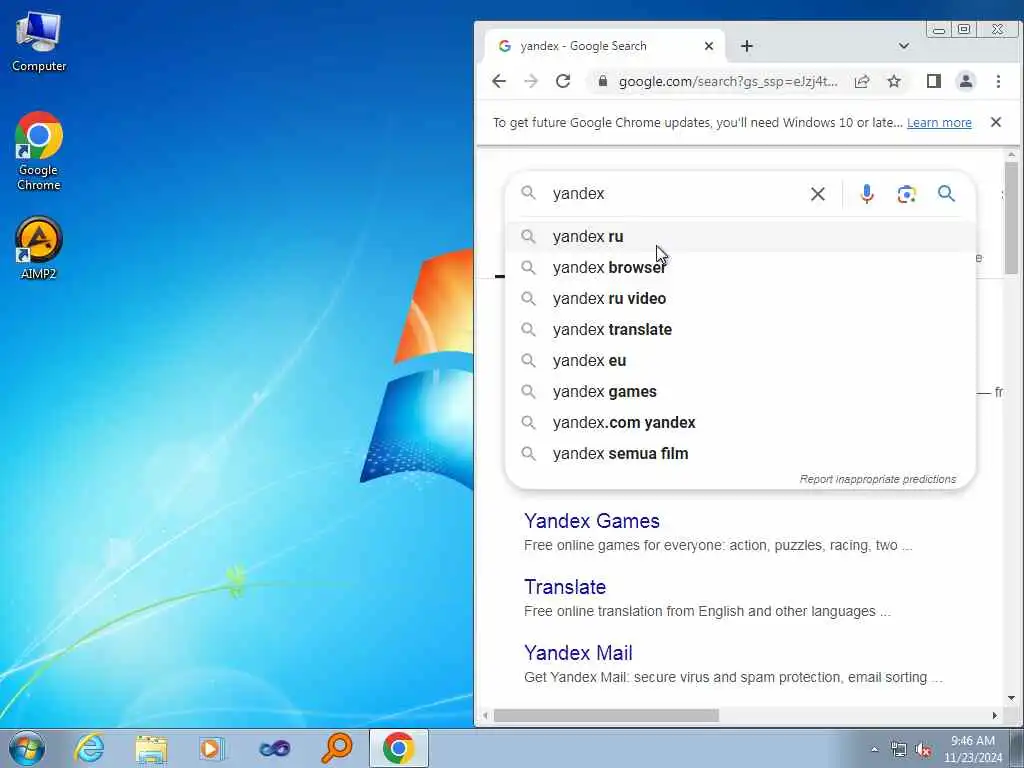Screen dimensions: 1024x768
Task: Open the Computer desktop icon
Action: (x=39, y=42)
